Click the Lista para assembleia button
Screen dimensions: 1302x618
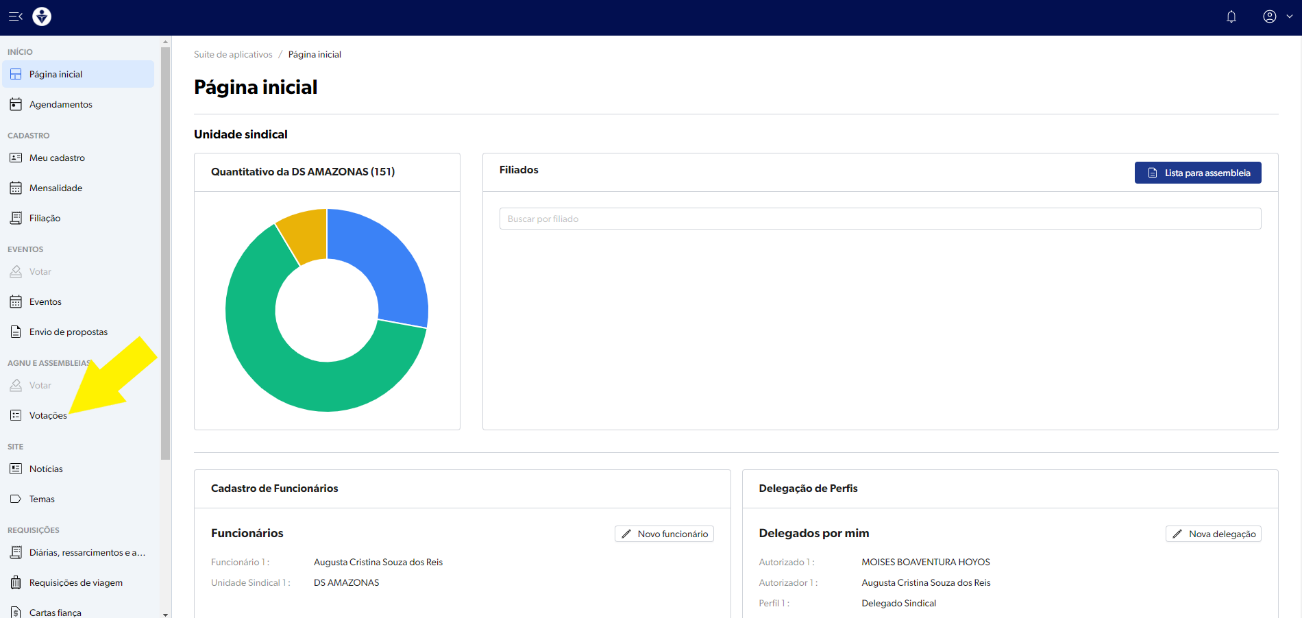pos(1198,173)
